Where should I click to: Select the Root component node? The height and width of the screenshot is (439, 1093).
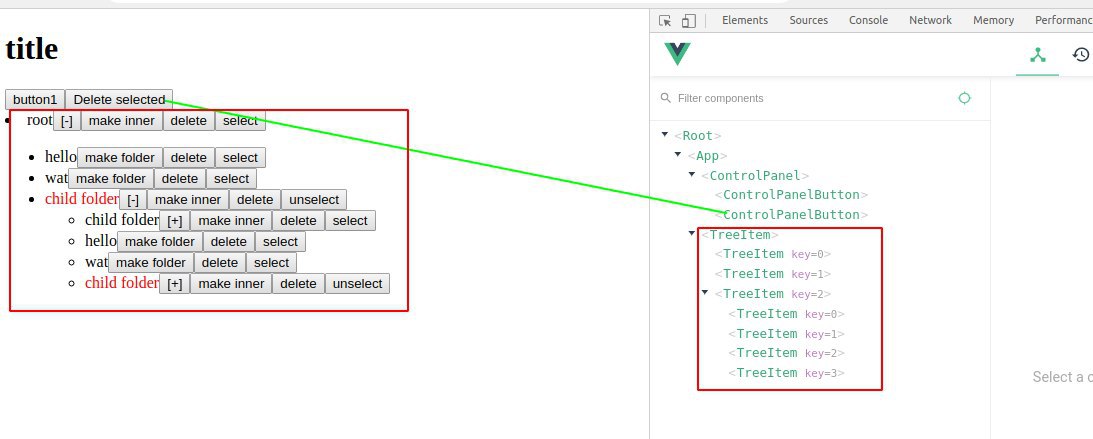pyautogui.click(x=698, y=135)
